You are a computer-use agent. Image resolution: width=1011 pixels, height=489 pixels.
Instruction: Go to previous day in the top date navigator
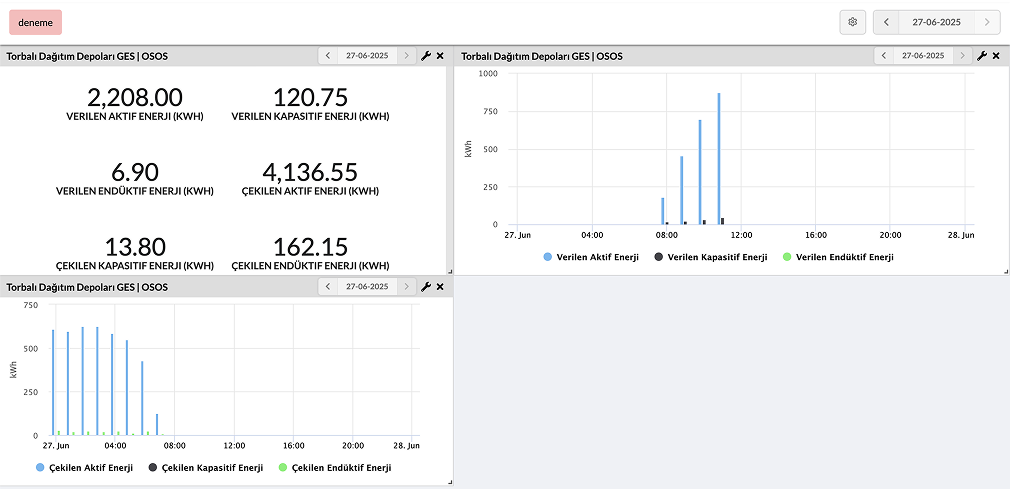[886, 22]
